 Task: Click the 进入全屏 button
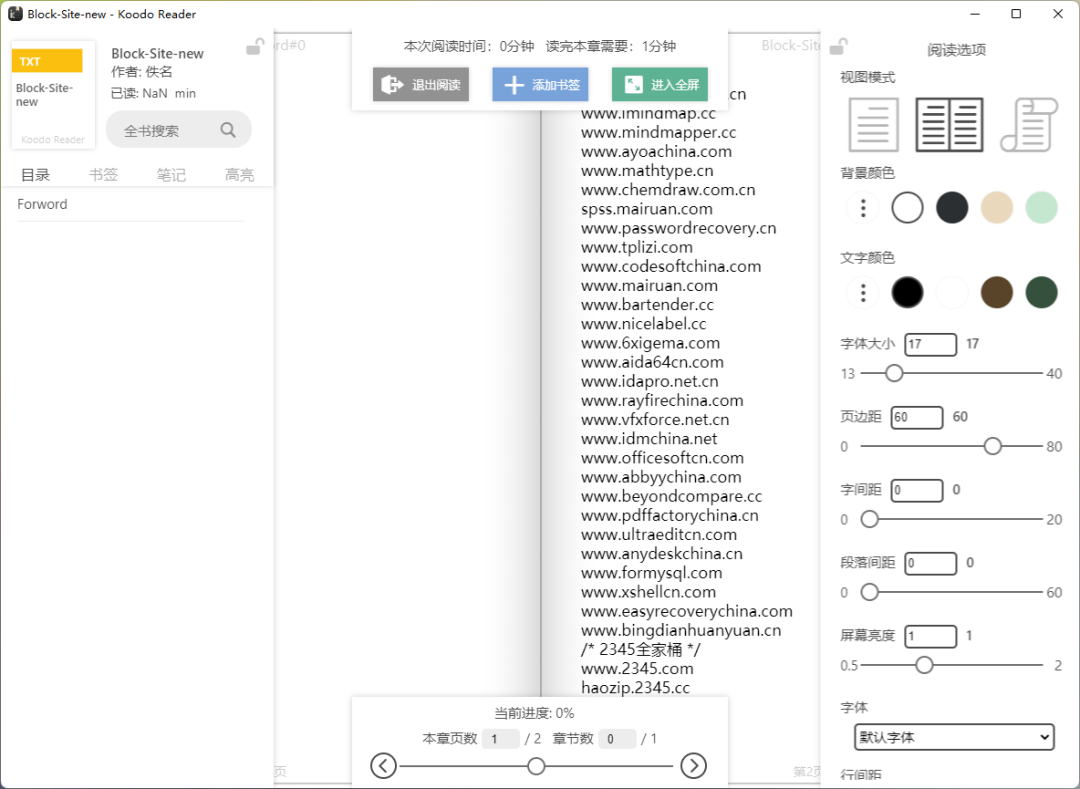pos(659,85)
